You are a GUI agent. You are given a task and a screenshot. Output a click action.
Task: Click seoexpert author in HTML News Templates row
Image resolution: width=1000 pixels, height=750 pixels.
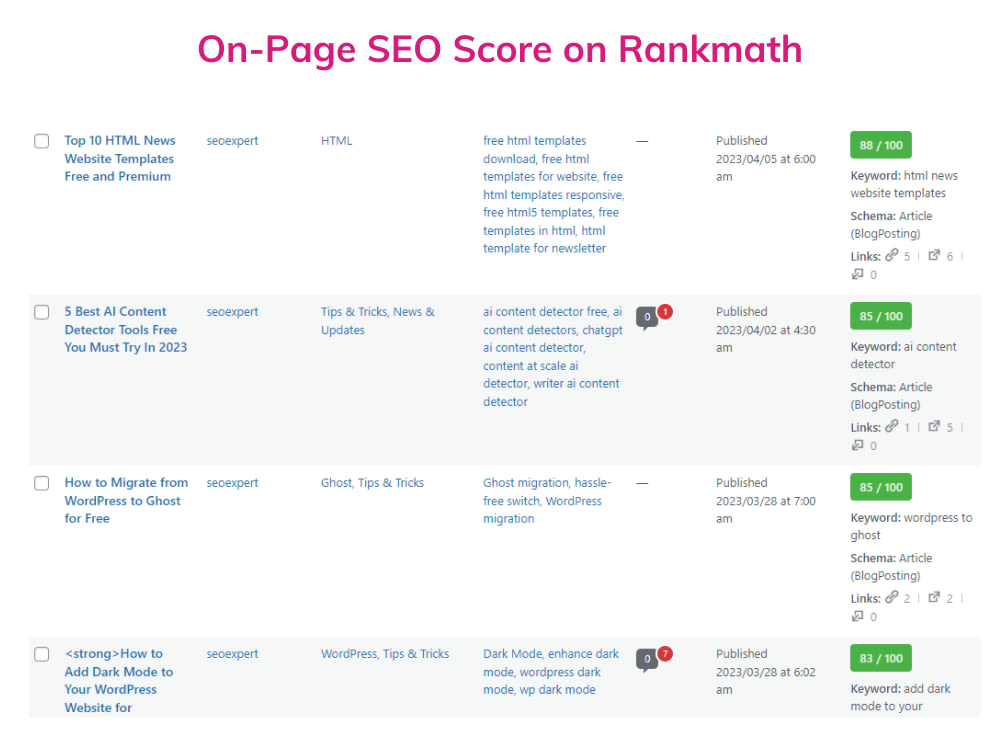232,141
